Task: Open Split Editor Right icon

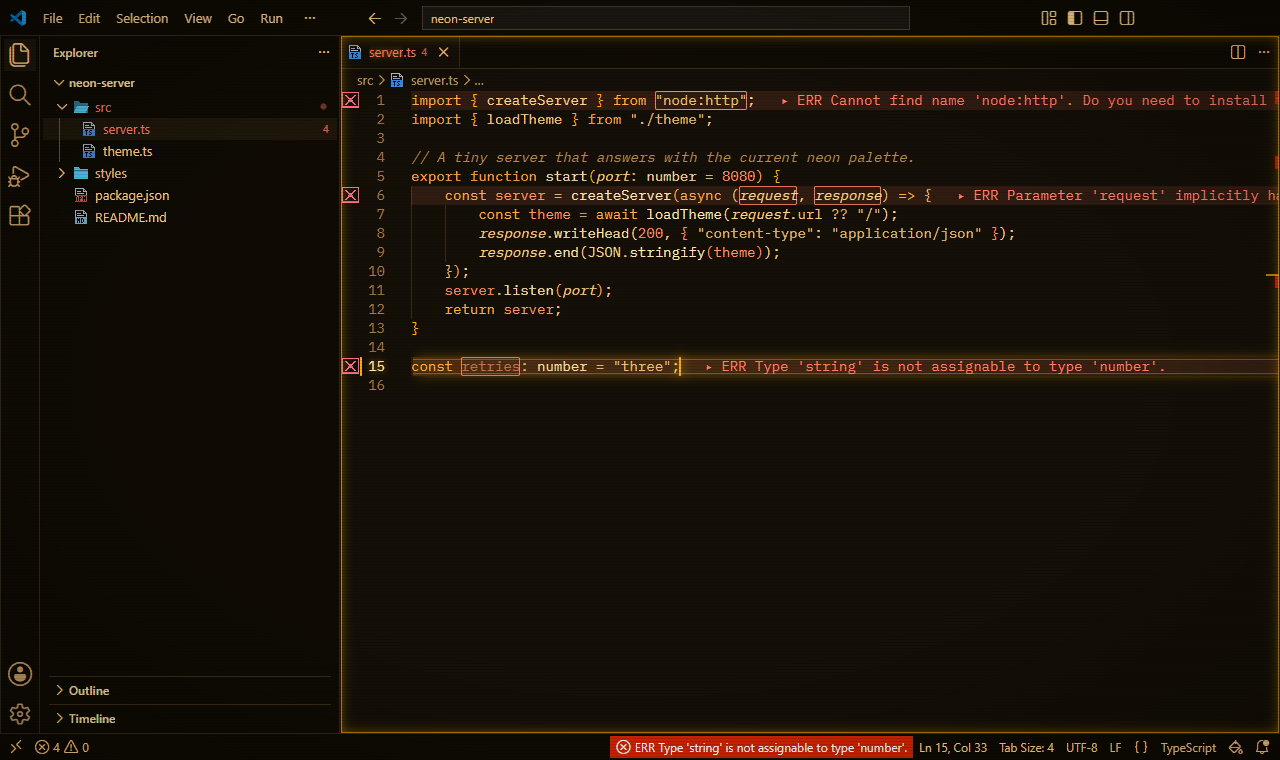Action: 1237,52
